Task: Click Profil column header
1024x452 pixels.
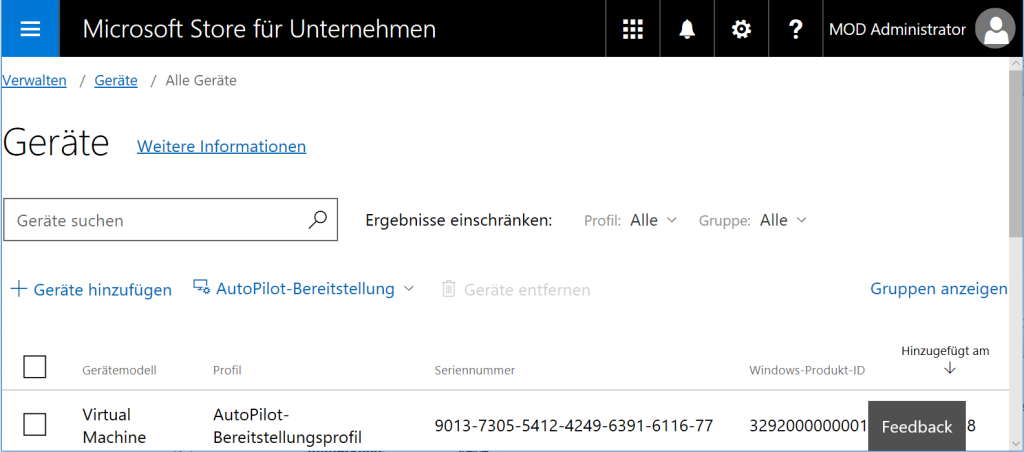Action: (x=227, y=370)
